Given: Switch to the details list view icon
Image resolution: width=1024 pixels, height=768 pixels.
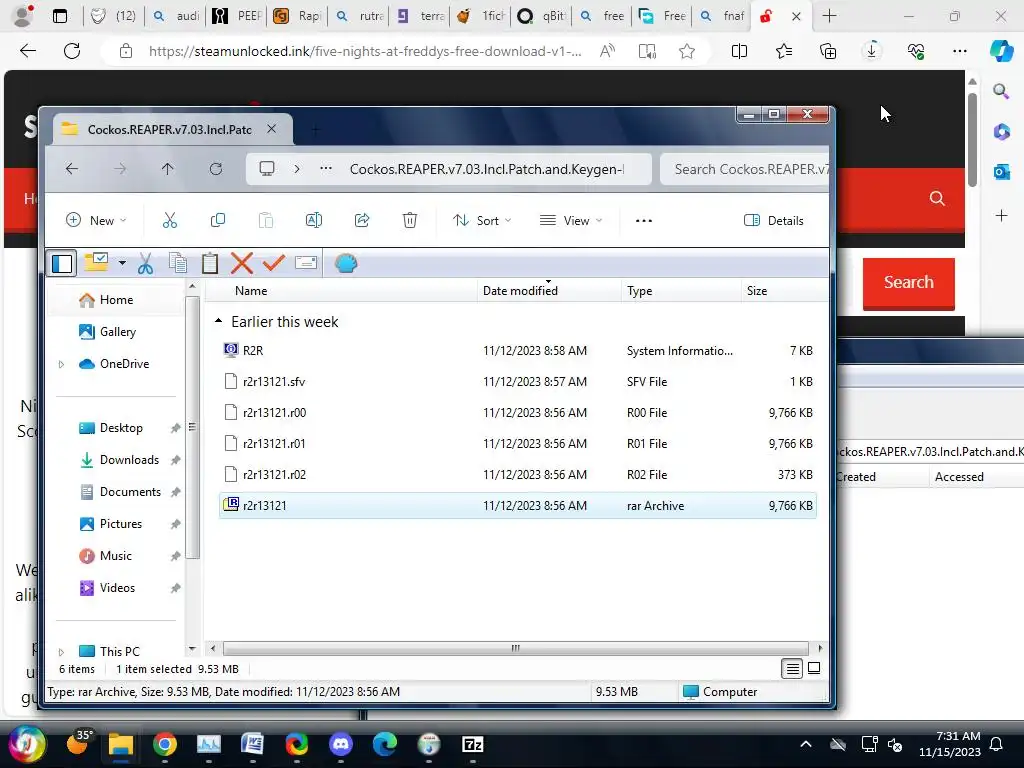Looking at the screenshot, I should tap(792, 669).
